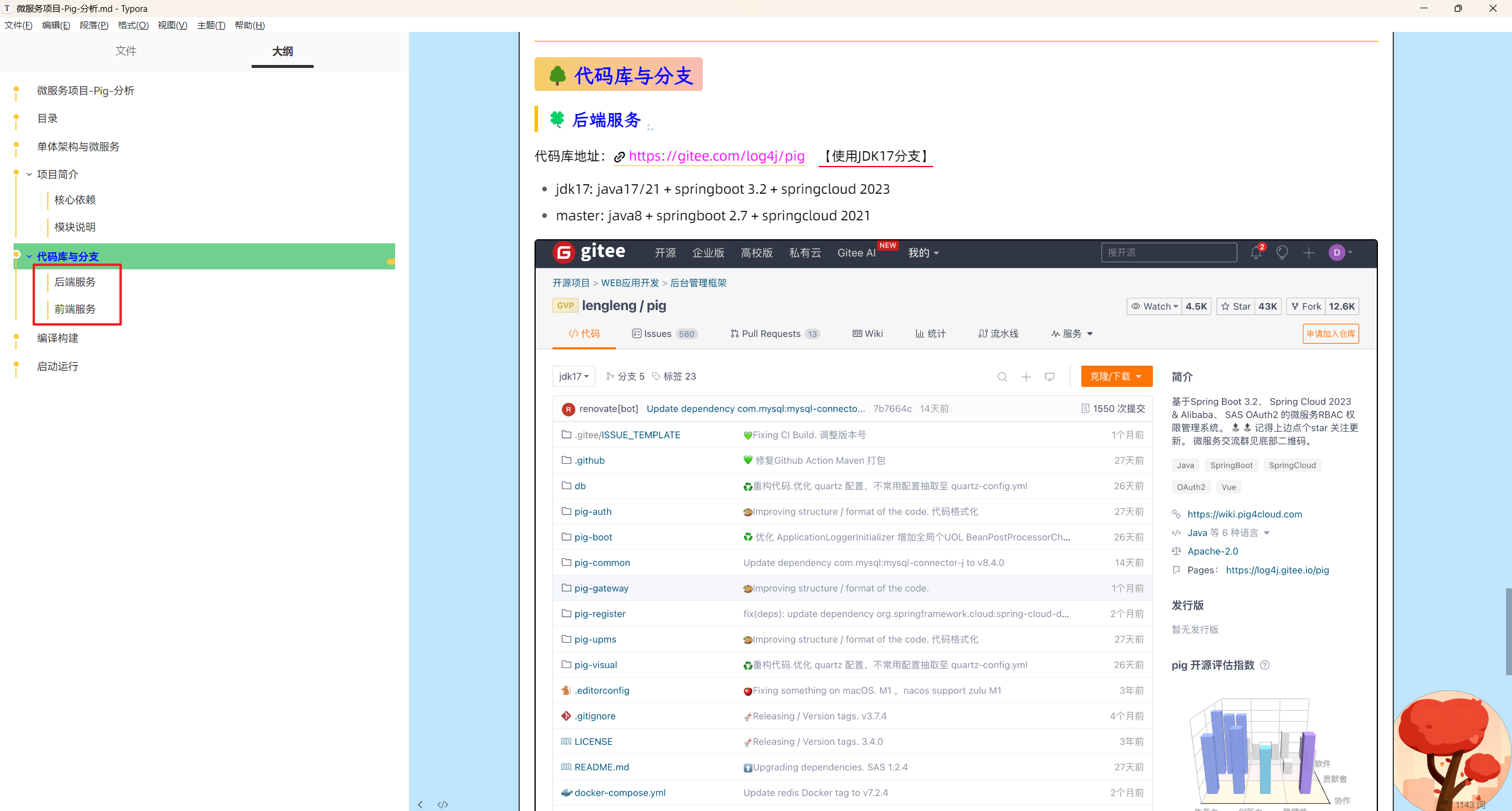
Task: Click the docker-compose.yml file row in the screenshot
Action: click(x=852, y=793)
